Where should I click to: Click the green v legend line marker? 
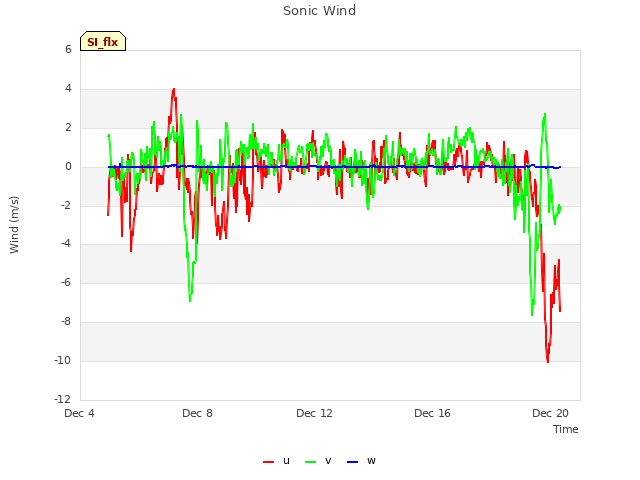[x=311, y=462]
